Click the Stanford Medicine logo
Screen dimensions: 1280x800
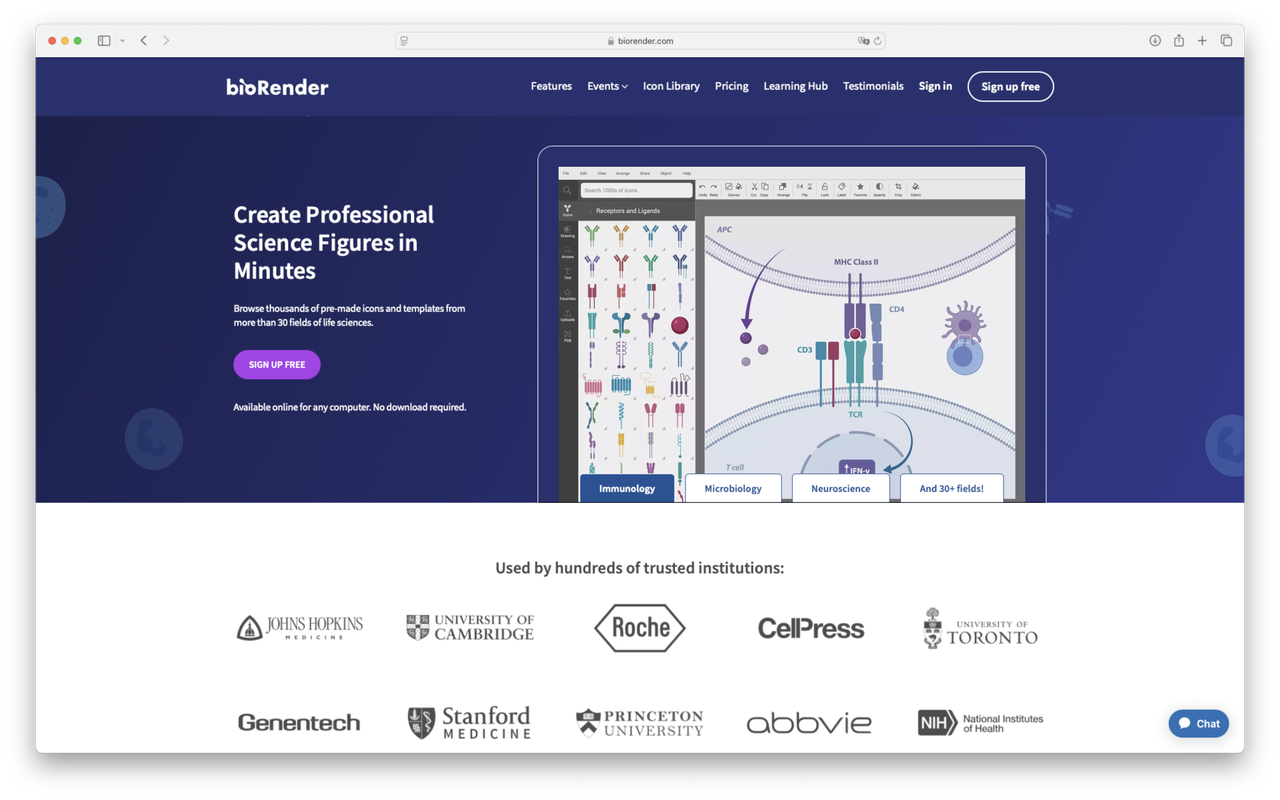click(x=470, y=722)
